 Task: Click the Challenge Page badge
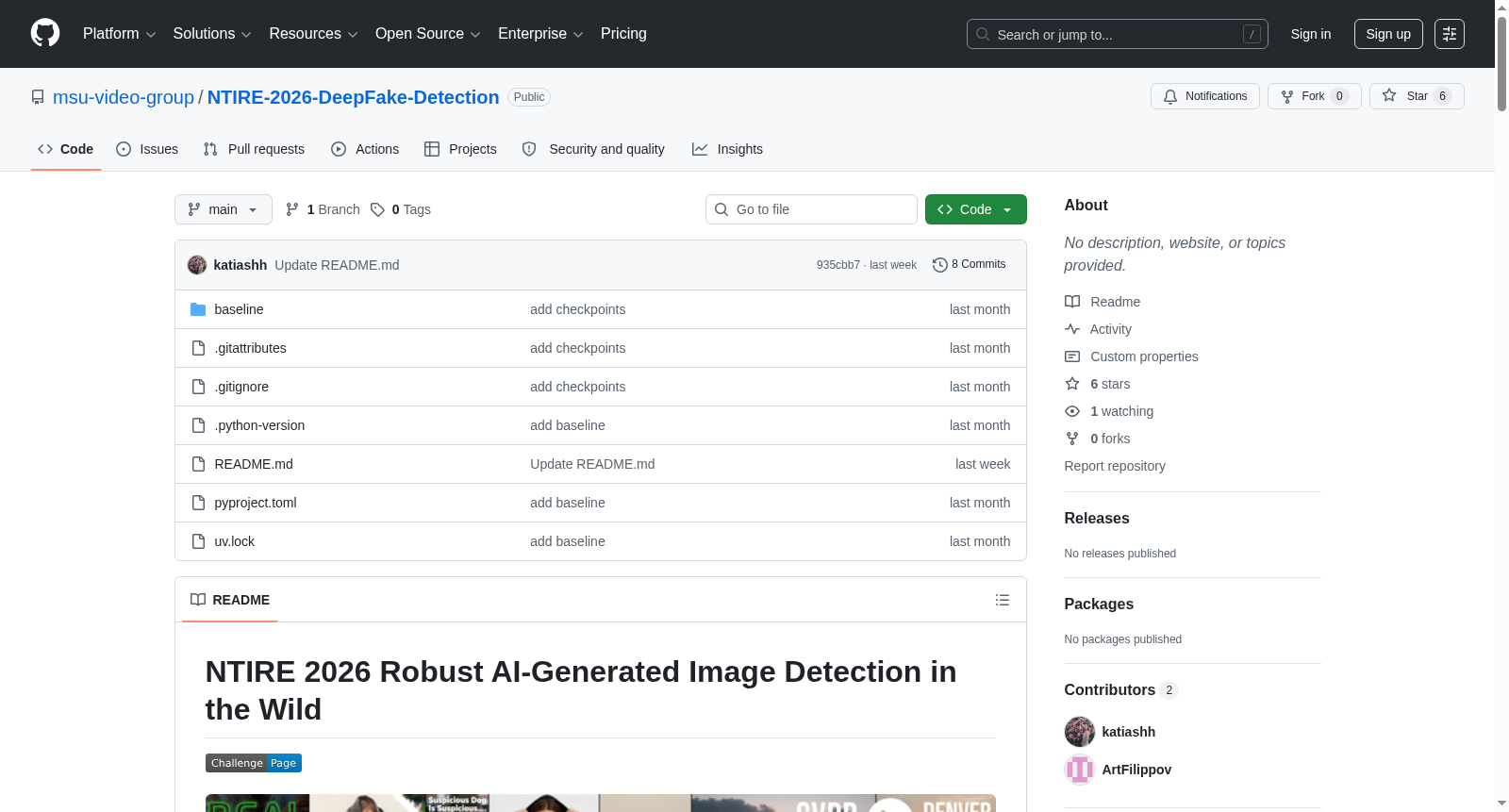coord(254,763)
